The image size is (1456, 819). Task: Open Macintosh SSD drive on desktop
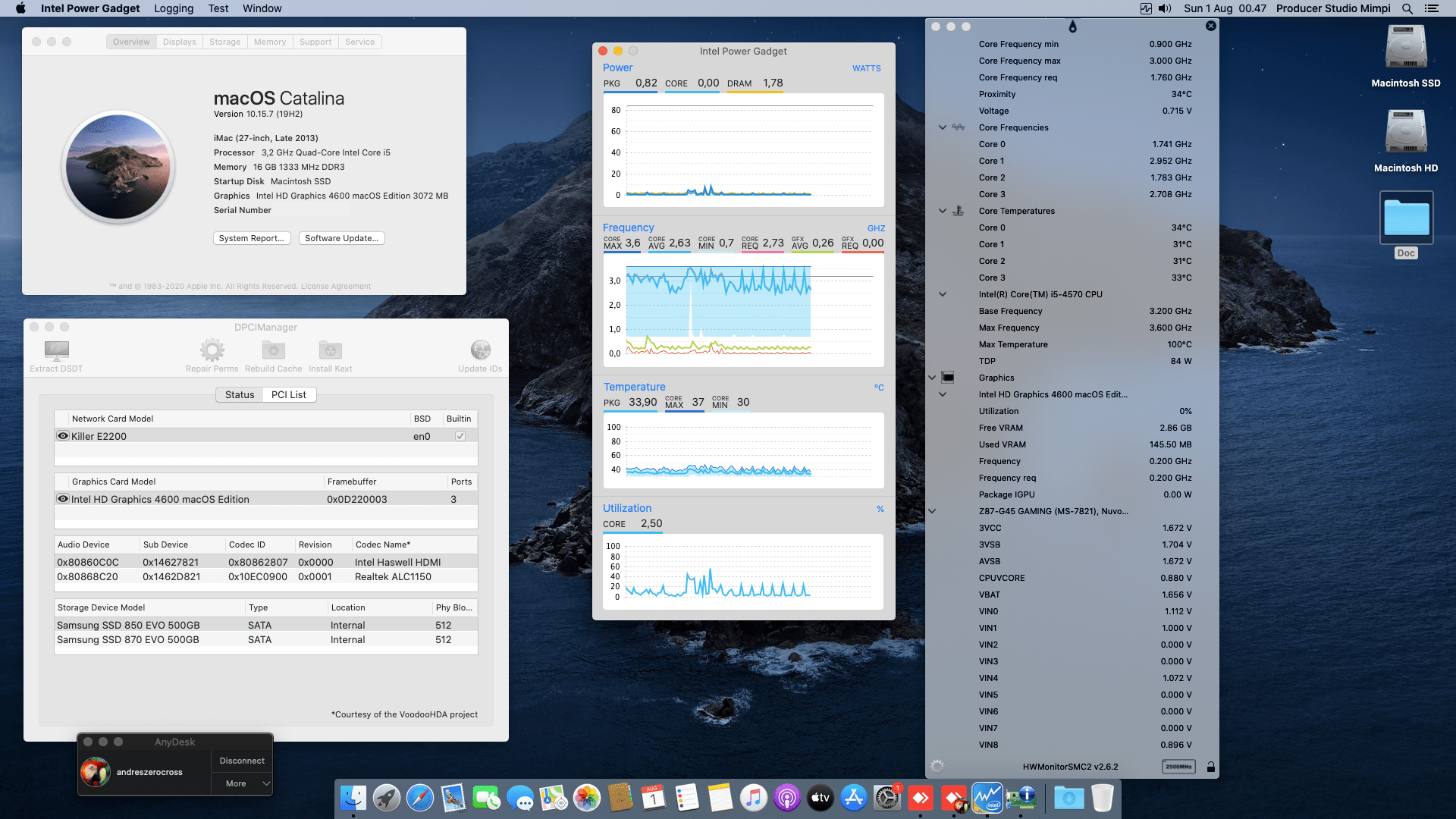click(1406, 57)
